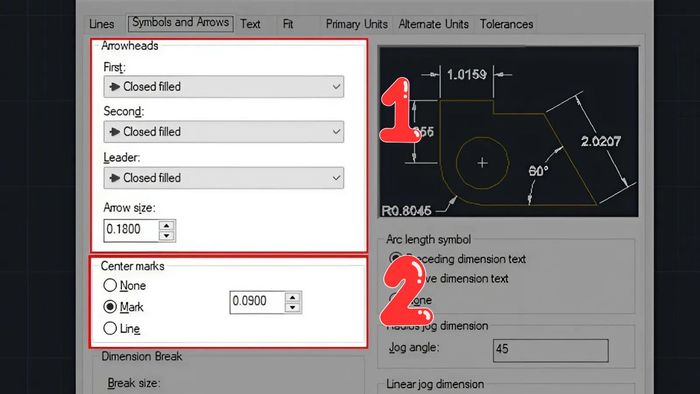Open the Text tab

[x=250, y=24]
